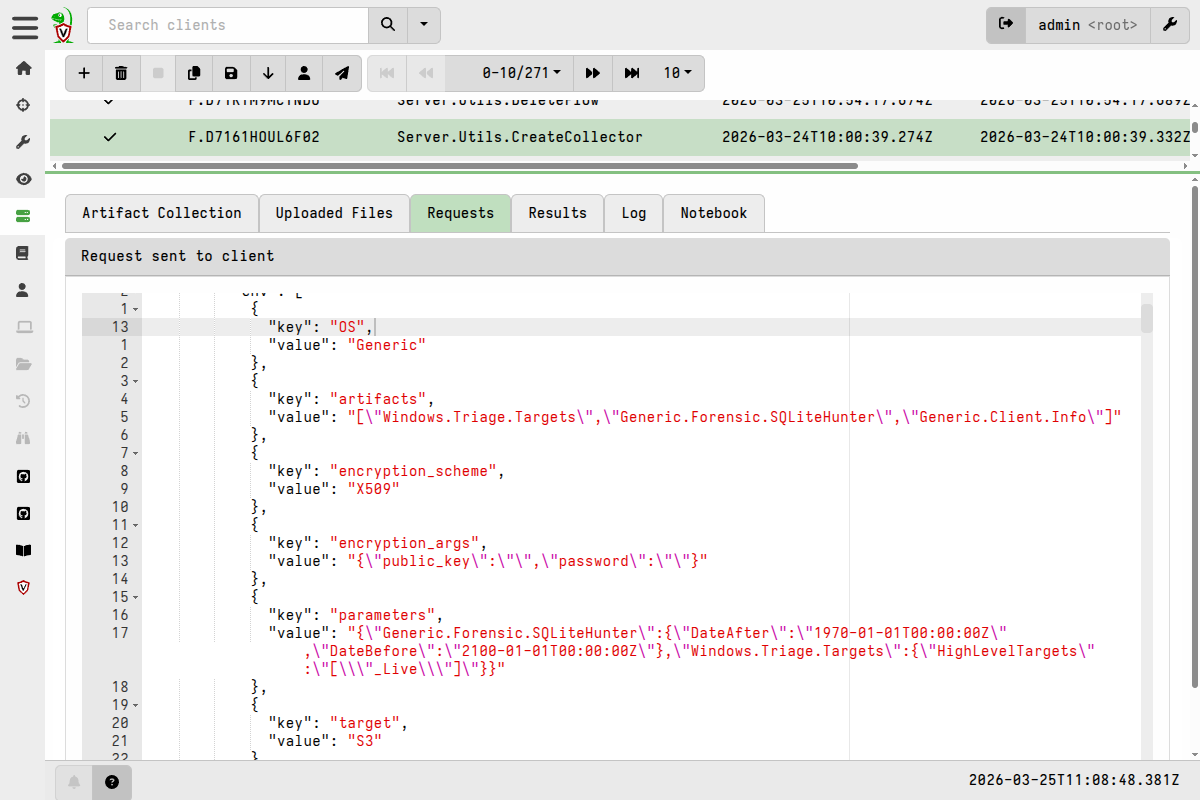Open the hamburger navigation menu
The image size is (1200, 800).
coord(25,27)
